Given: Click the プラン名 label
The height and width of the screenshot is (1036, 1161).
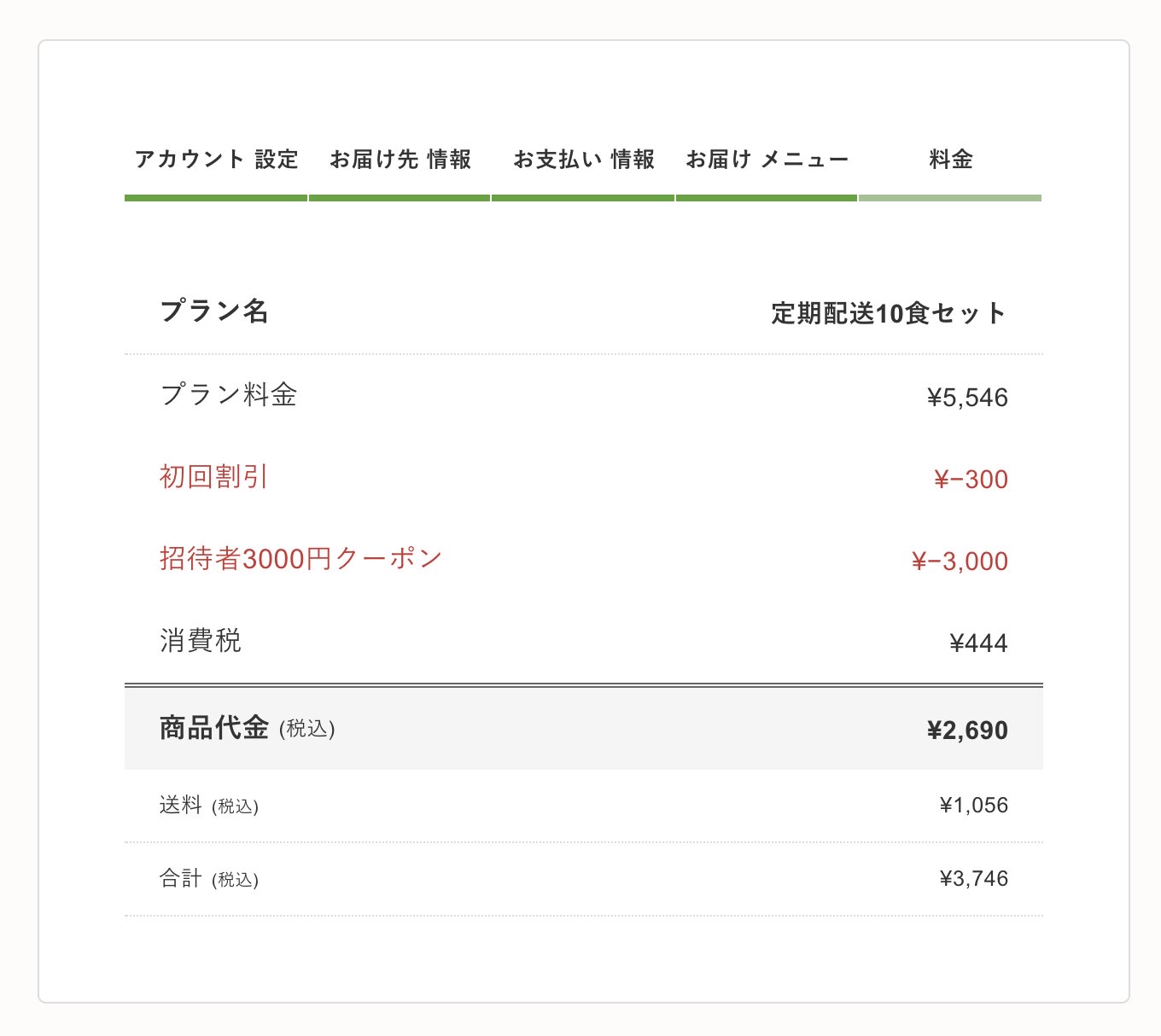Looking at the screenshot, I should [214, 311].
